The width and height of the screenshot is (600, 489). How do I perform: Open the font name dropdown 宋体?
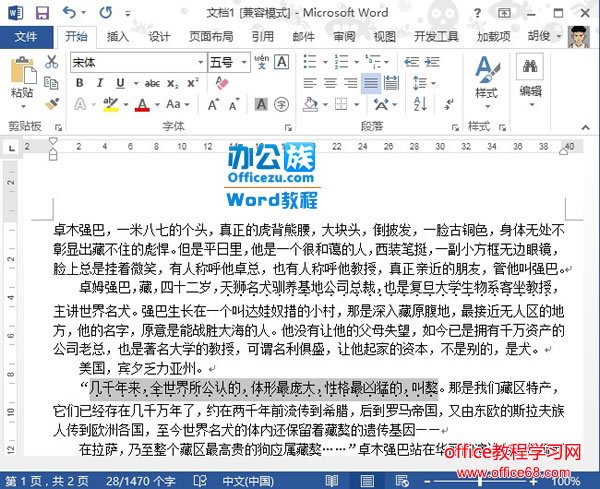coord(201,62)
